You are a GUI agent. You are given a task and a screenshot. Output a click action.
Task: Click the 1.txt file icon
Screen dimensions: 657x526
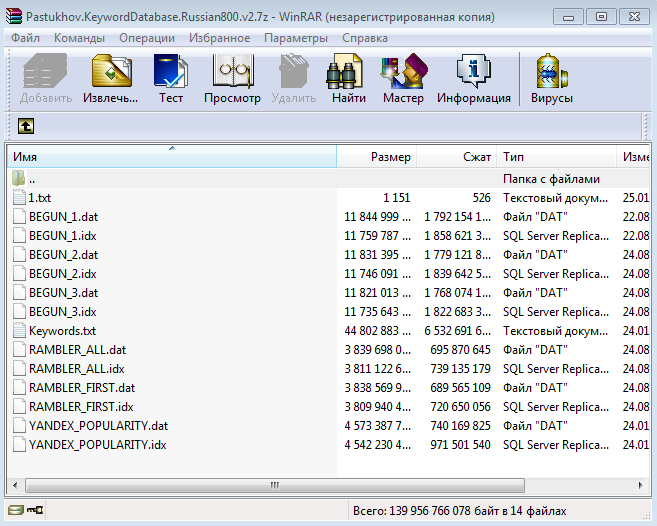[19, 197]
